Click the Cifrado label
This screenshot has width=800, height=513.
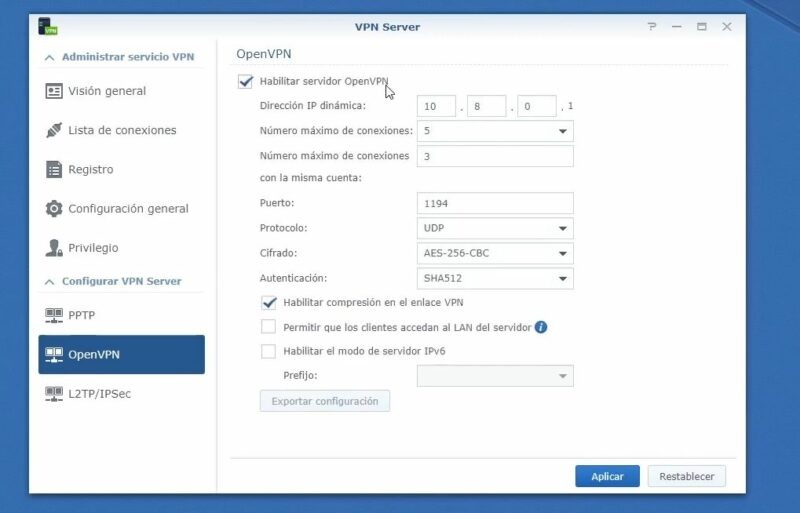[279, 253]
